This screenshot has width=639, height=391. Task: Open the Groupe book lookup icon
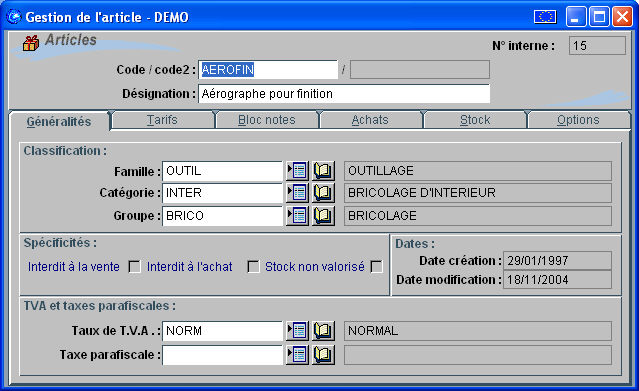(x=323, y=216)
